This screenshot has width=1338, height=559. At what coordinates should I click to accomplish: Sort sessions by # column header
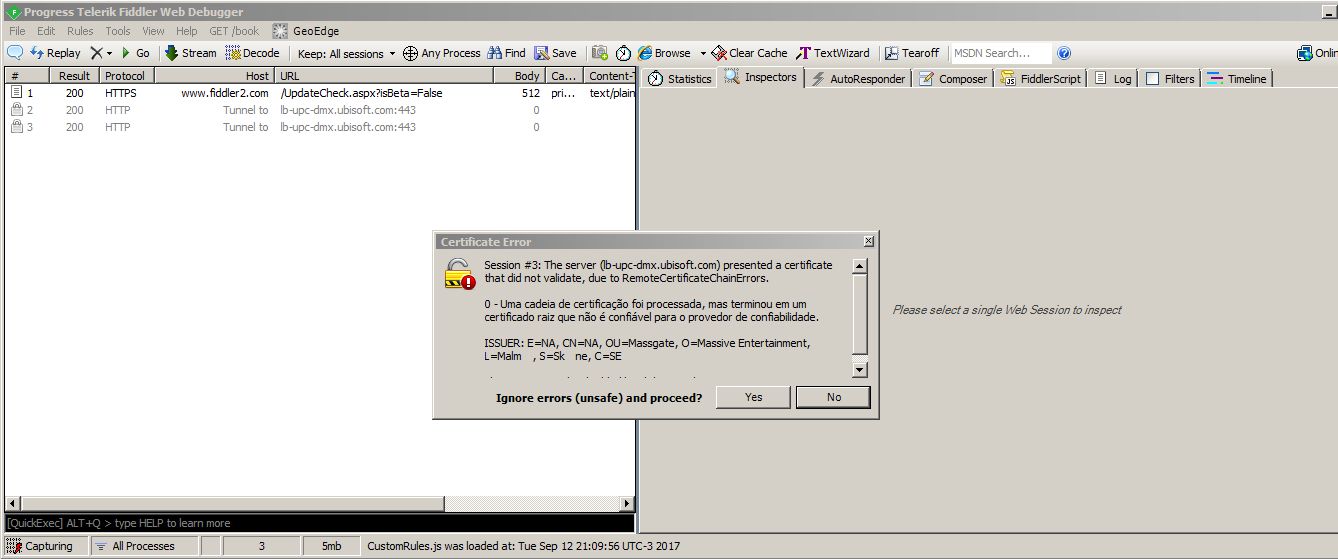26,76
